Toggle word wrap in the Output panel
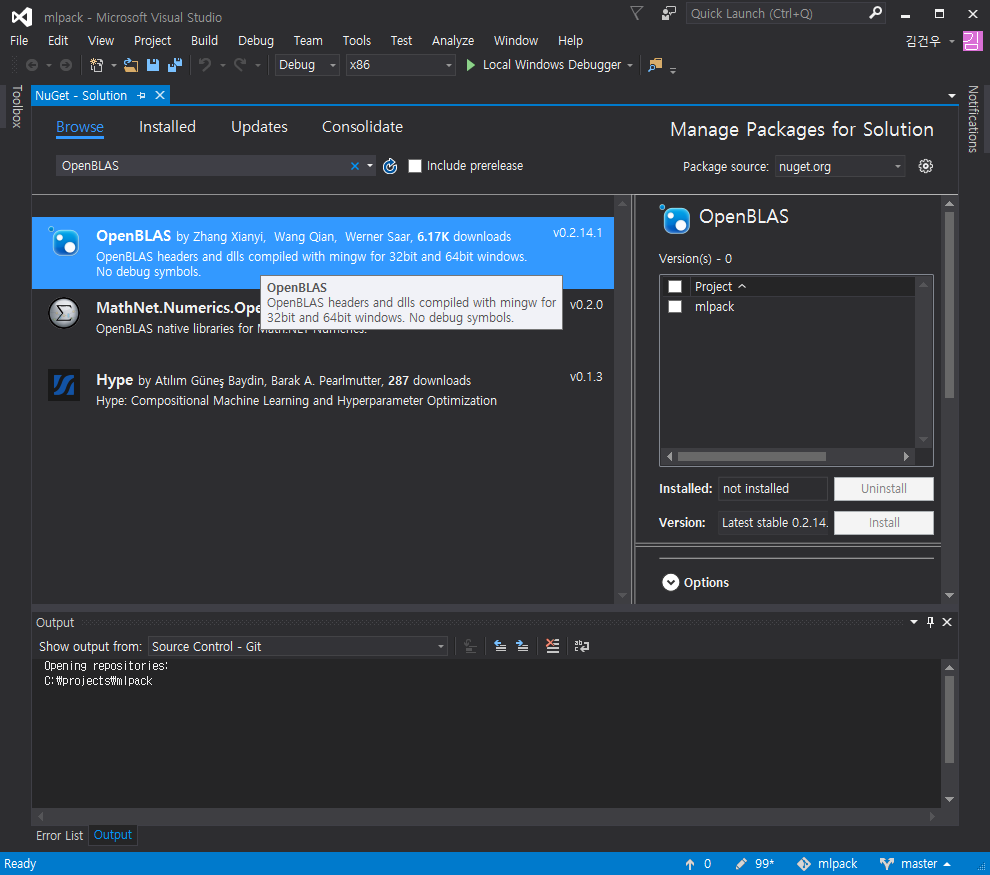 point(582,647)
